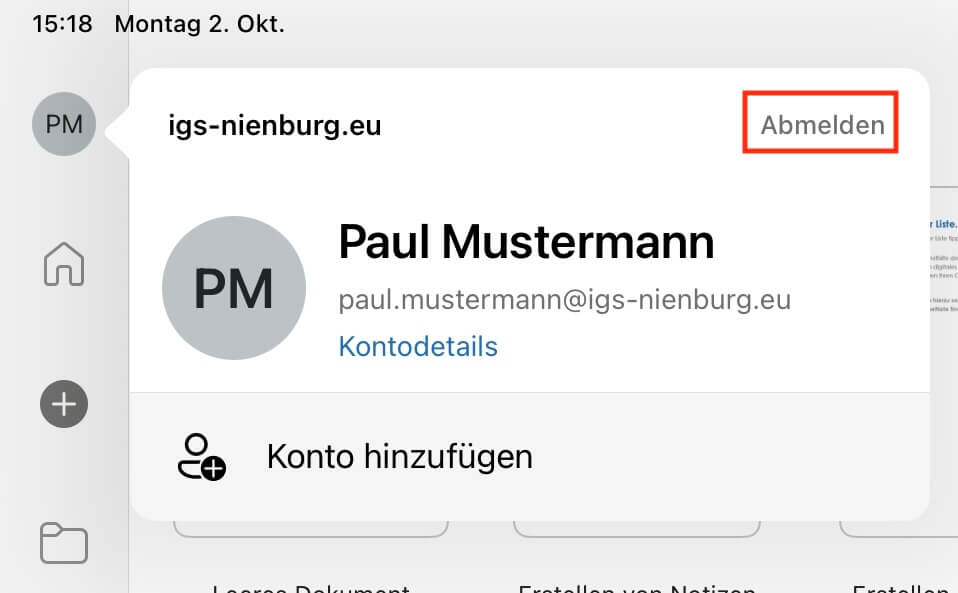The height and width of the screenshot is (593, 958).
Task: Open the folder icon in the sidebar
Action: 64,543
